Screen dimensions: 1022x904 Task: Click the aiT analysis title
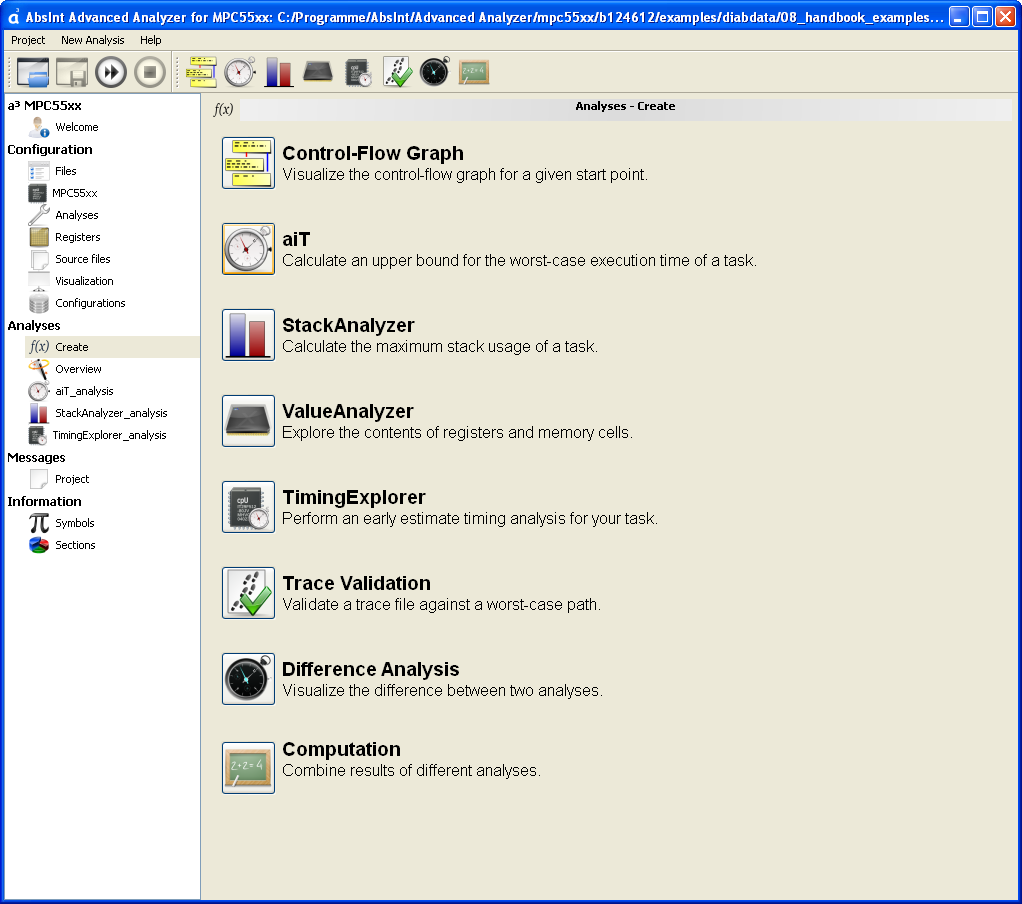[296, 239]
